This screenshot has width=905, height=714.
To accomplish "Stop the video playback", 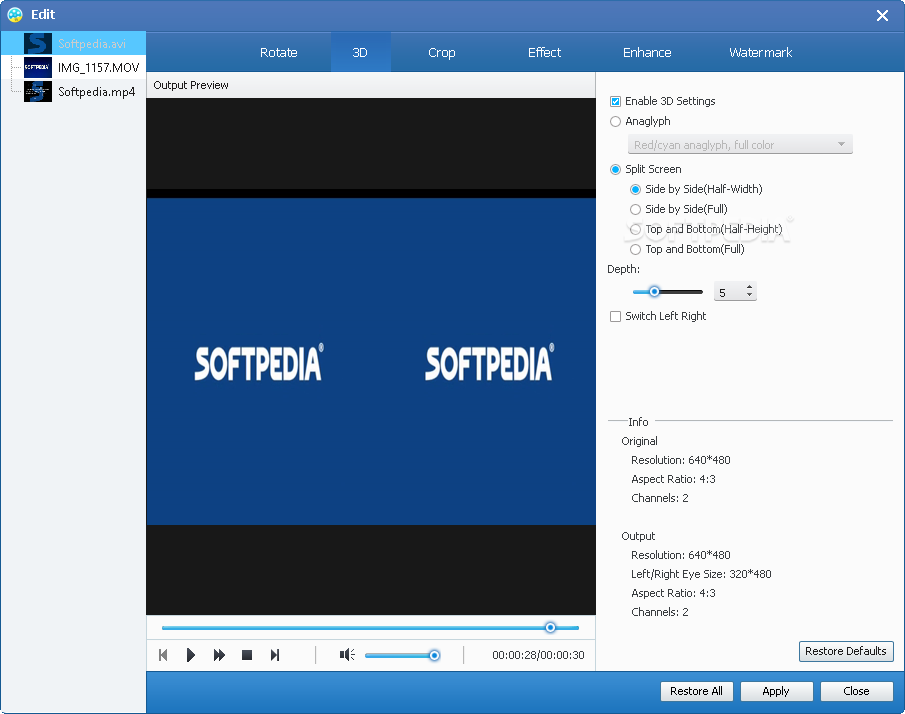I will click(x=247, y=655).
